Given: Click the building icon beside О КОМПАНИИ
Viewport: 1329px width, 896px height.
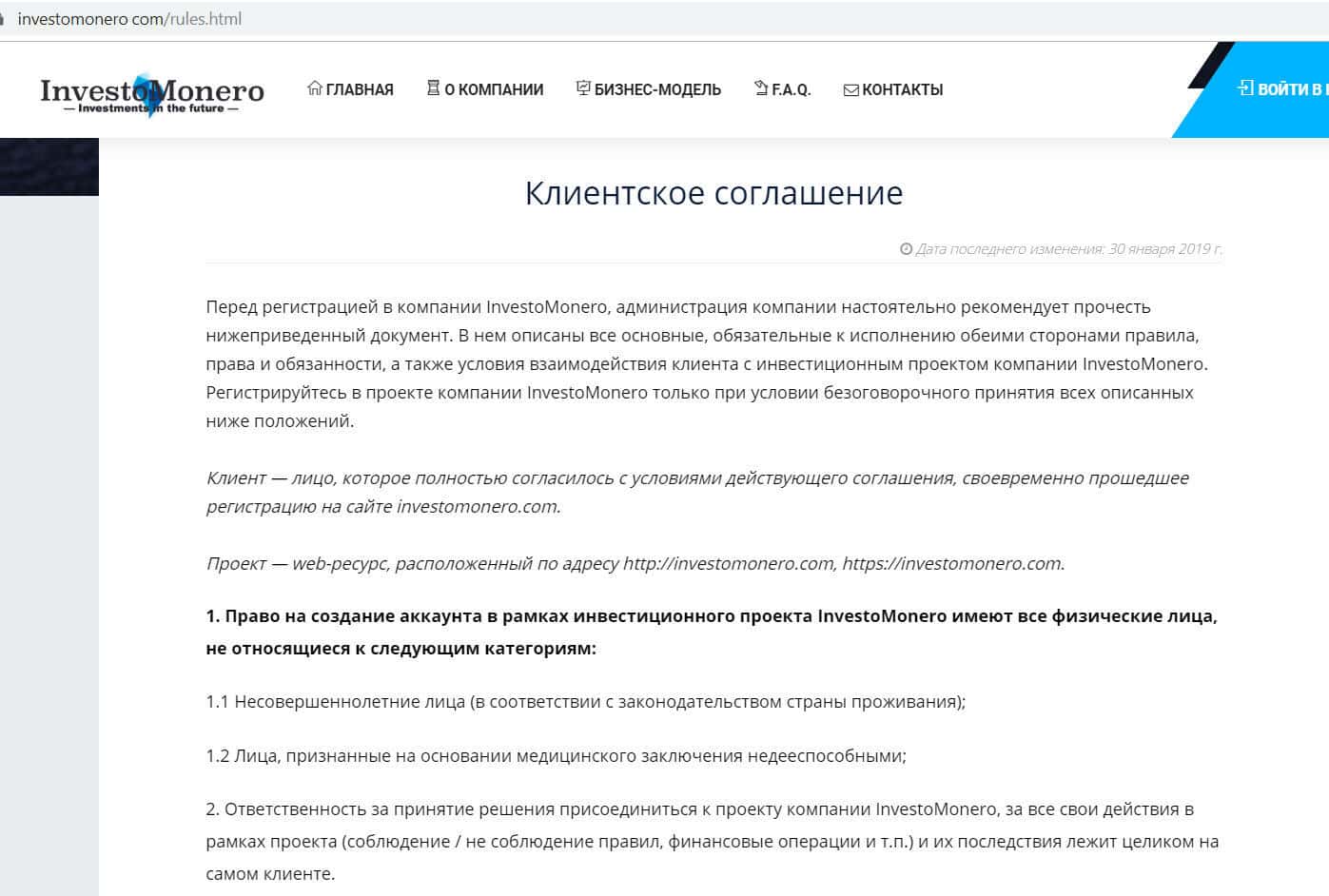Looking at the screenshot, I should (x=434, y=88).
